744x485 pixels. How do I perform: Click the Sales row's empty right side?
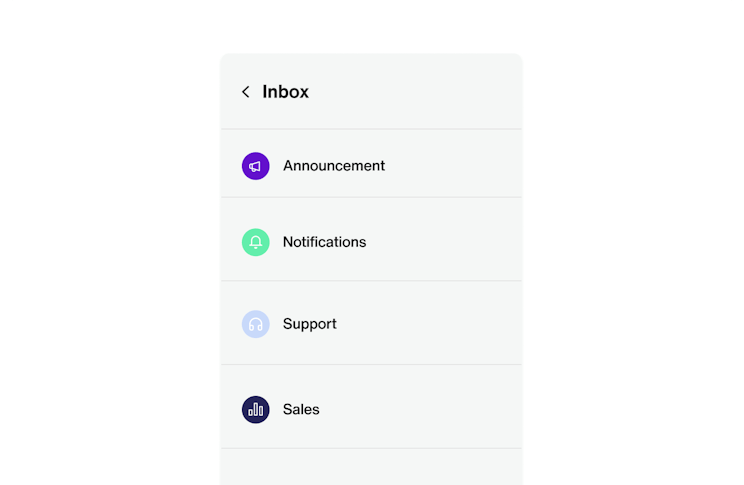click(x=460, y=409)
